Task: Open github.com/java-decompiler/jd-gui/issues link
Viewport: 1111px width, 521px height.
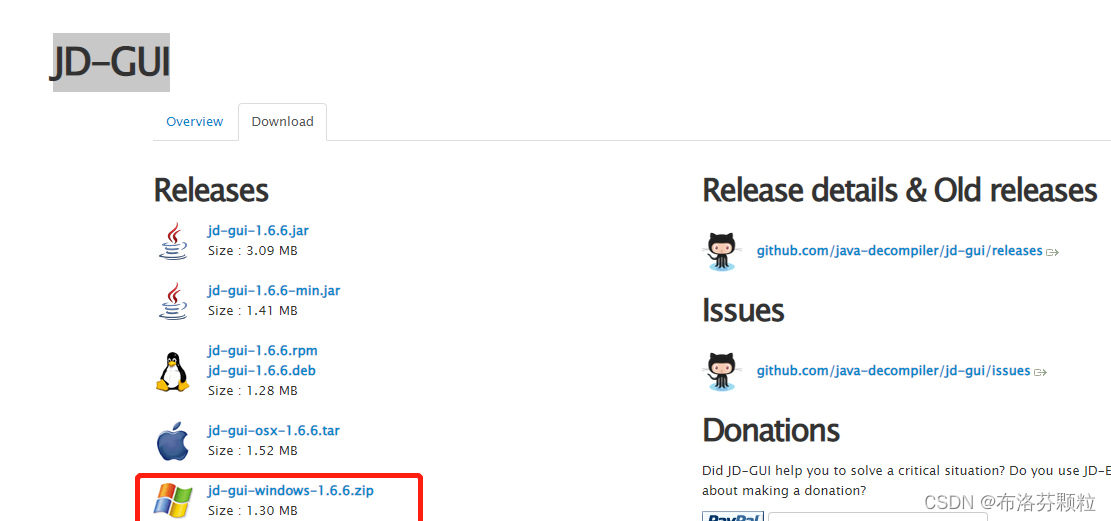Action: tap(893, 371)
